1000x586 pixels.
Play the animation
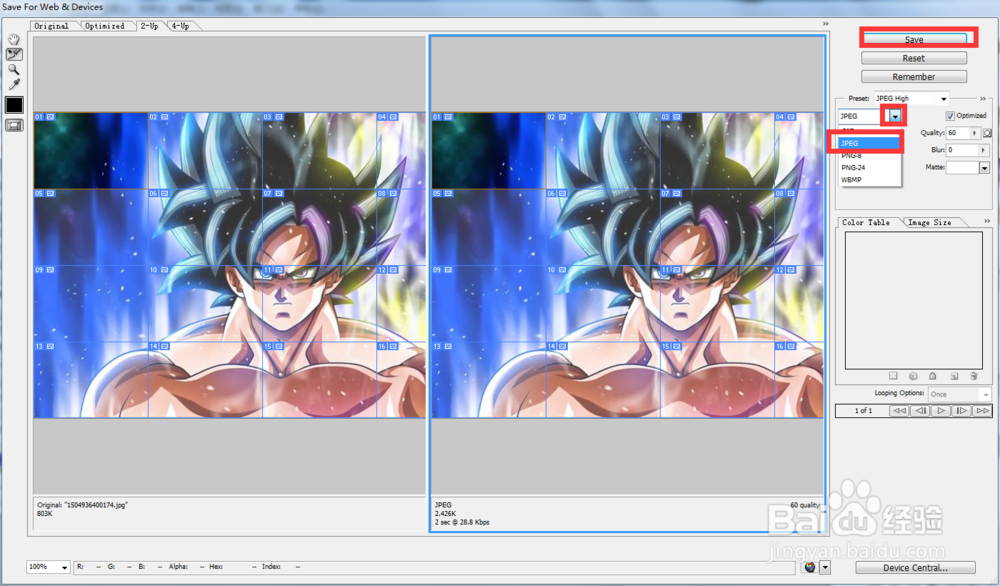pos(941,411)
